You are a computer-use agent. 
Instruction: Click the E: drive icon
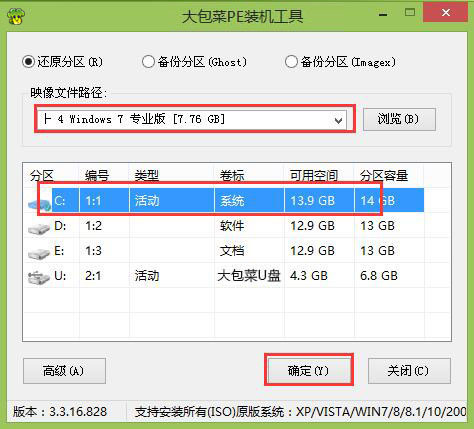click(x=39, y=253)
